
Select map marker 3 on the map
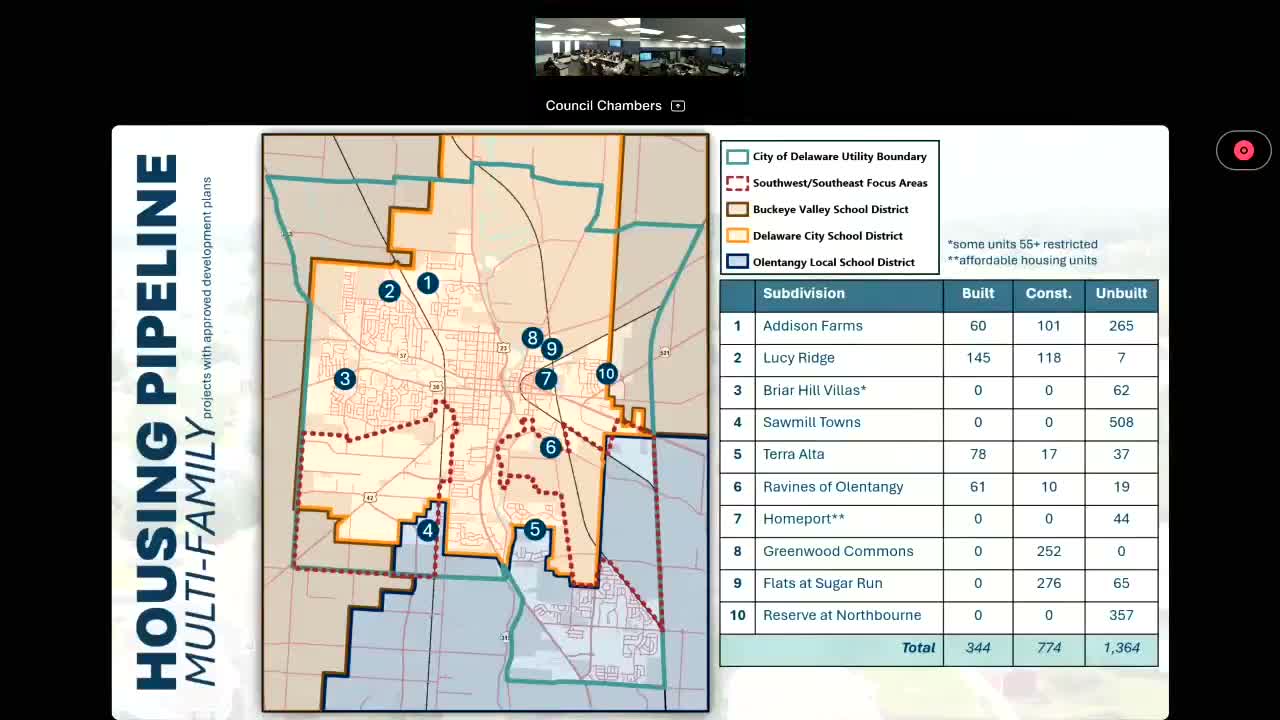click(x=345, y=379)
